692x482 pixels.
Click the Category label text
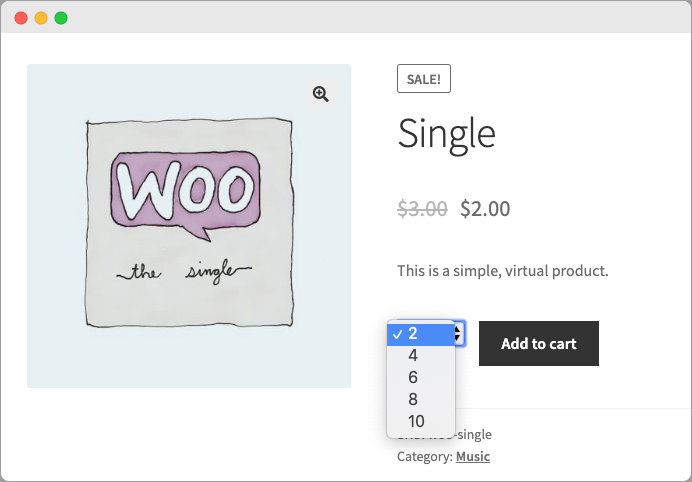[425, 456]
